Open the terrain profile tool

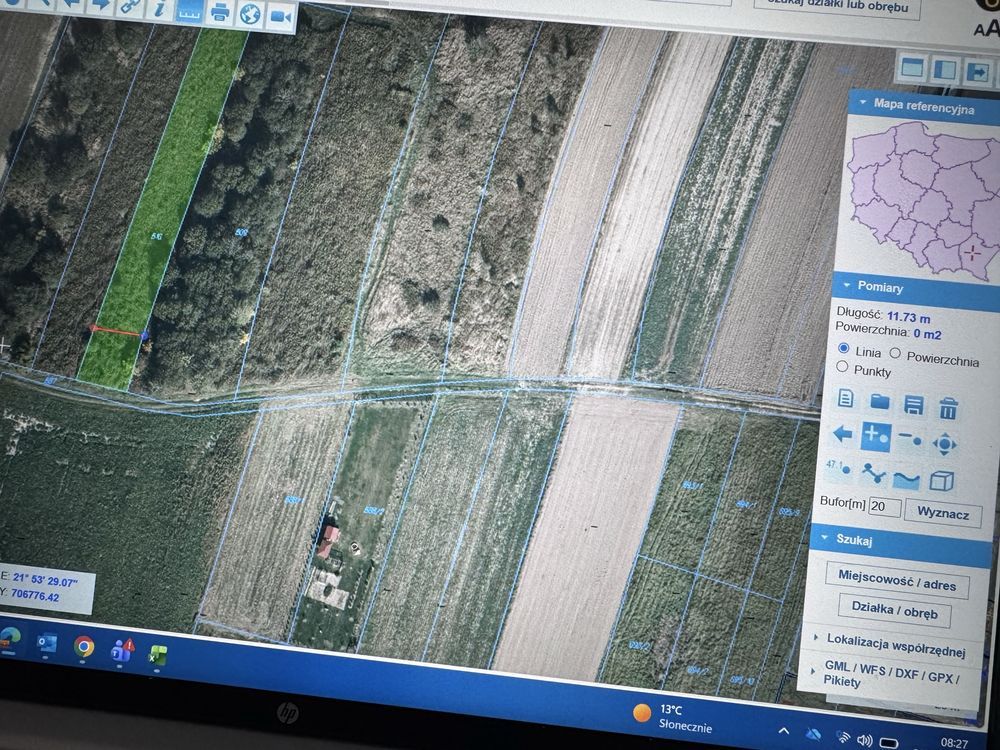tap(906, 479)
